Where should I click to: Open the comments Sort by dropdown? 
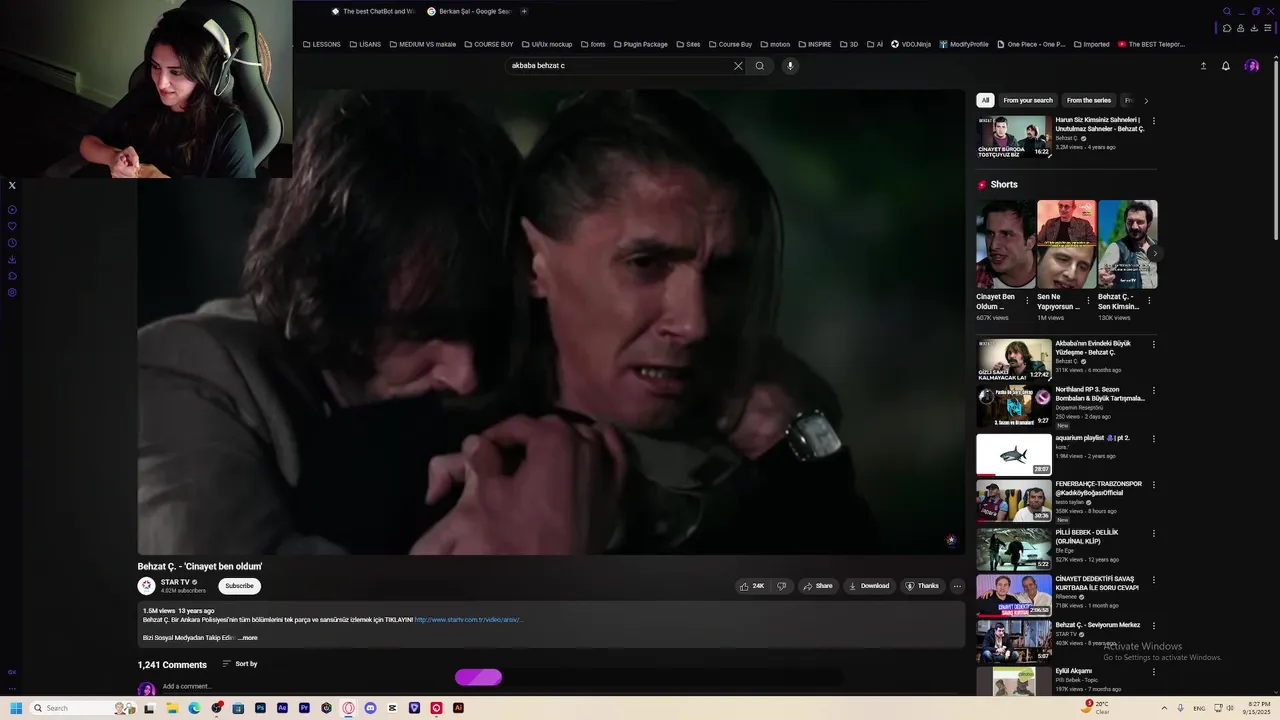coord(239,664)
